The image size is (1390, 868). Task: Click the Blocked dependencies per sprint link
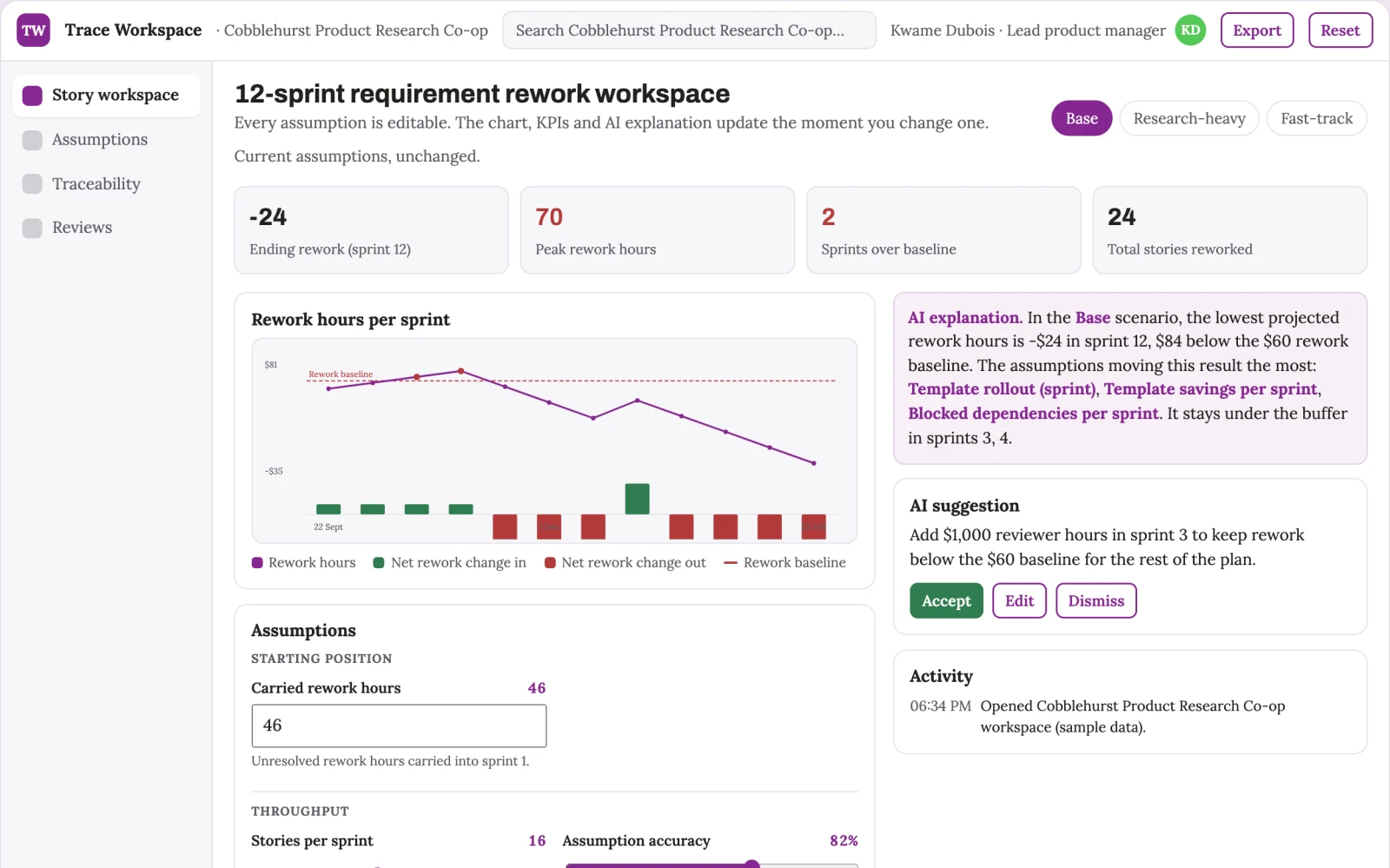coord(1033,414)
